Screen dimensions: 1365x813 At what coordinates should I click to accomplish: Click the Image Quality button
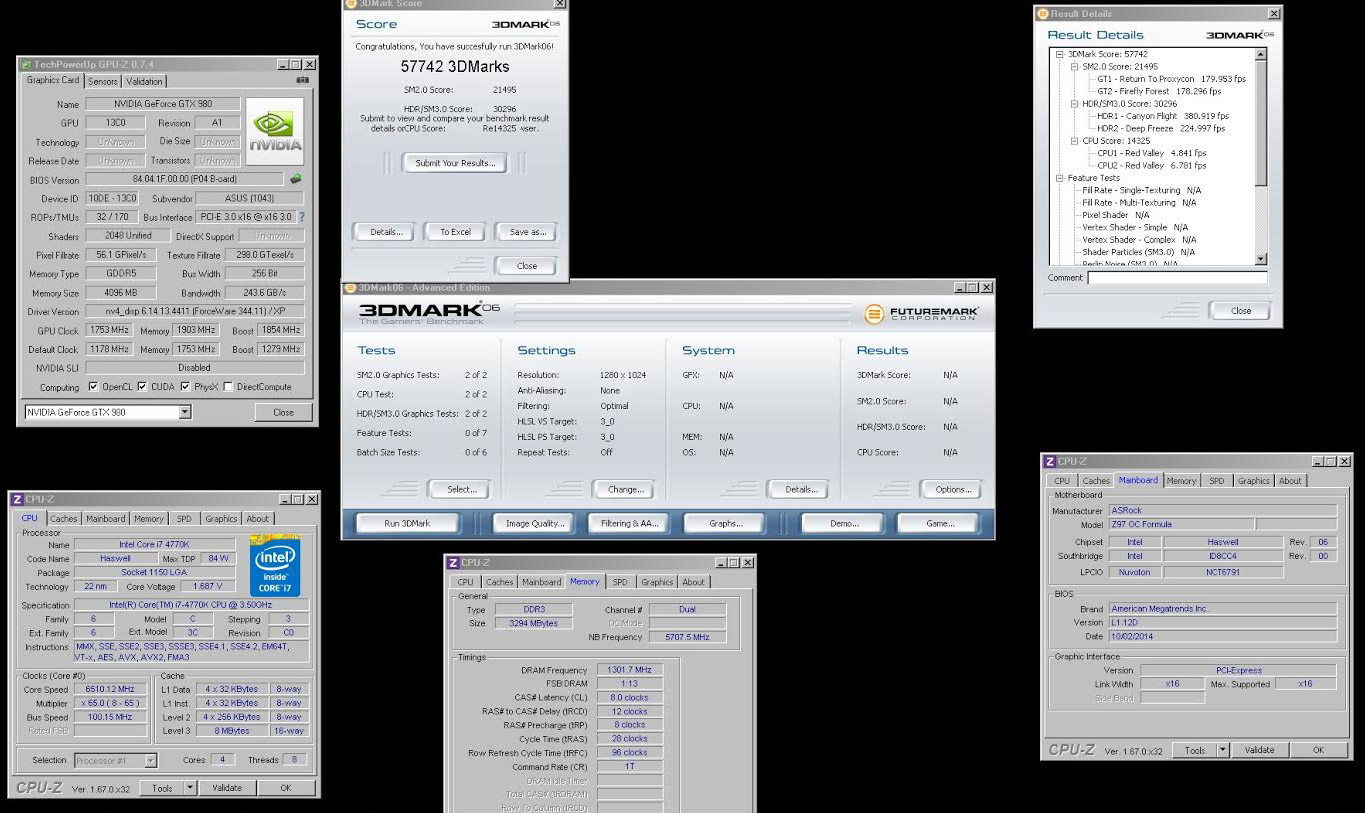(534, 523)
